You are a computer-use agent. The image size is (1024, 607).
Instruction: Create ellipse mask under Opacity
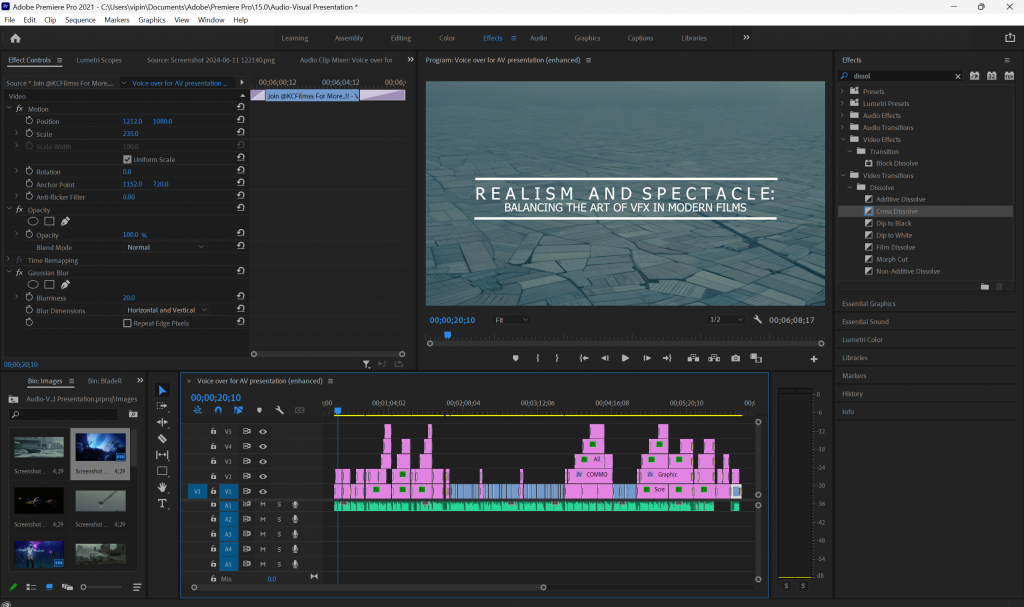coord(33,221)
